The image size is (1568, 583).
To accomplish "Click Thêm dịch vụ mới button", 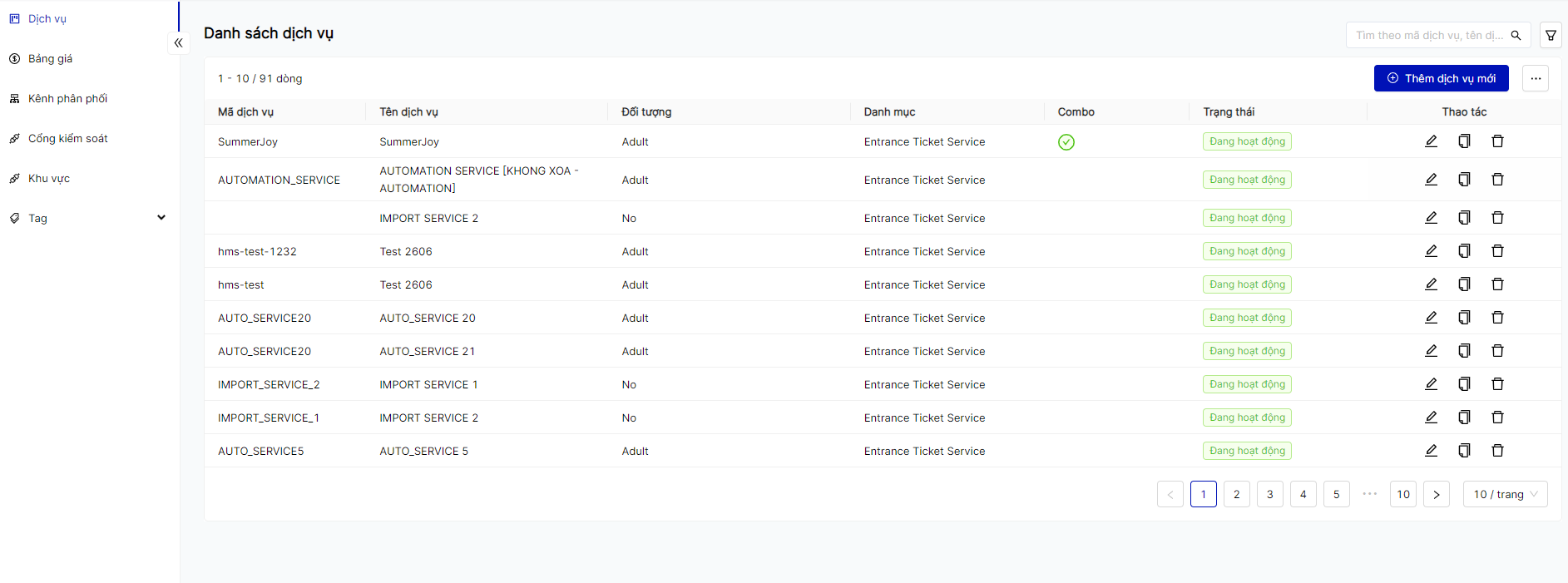I will click(x=1441, y=78).
